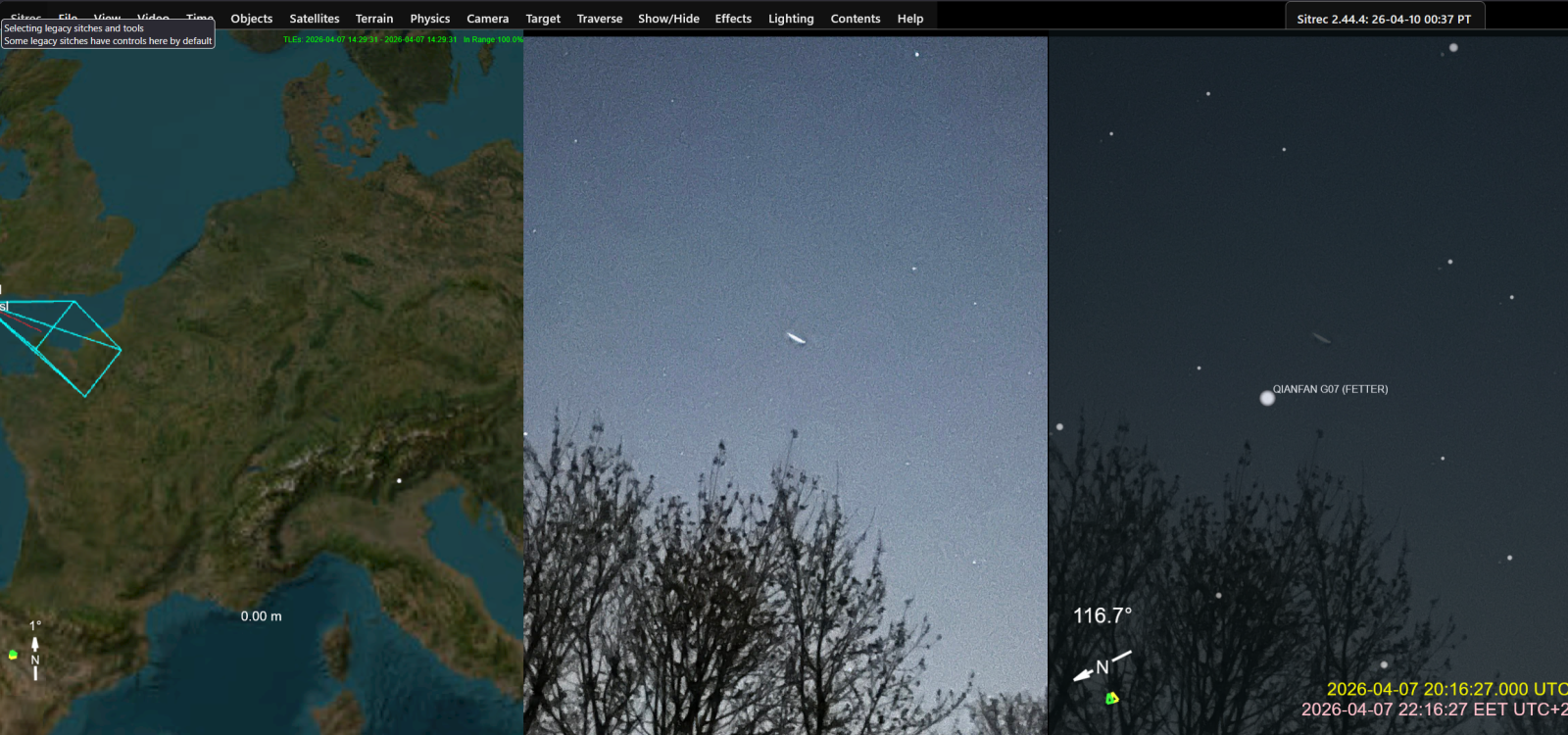The width and height of the screenshot is (1568, 735).
Task: Click the faint streak in the sky simulation
Action: [x=1321, y=339]
